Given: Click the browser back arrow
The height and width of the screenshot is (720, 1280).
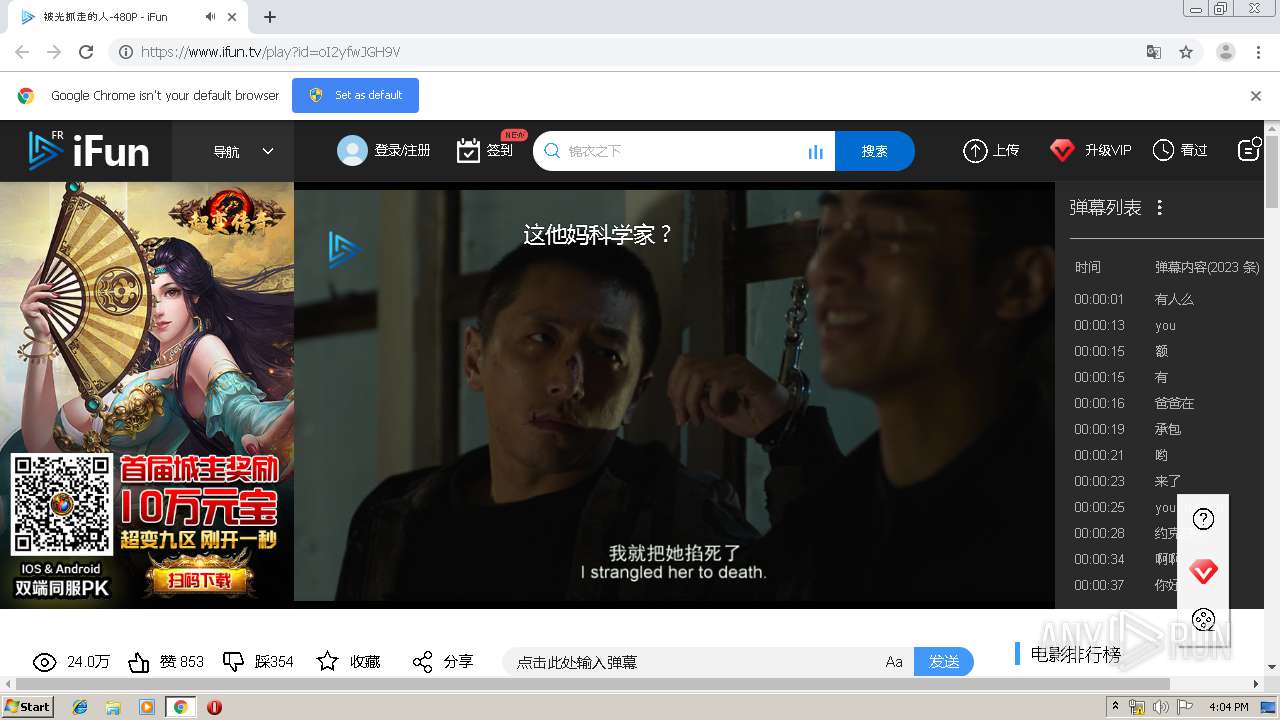Looking at the screenshot, I should (x=22, y=52).
